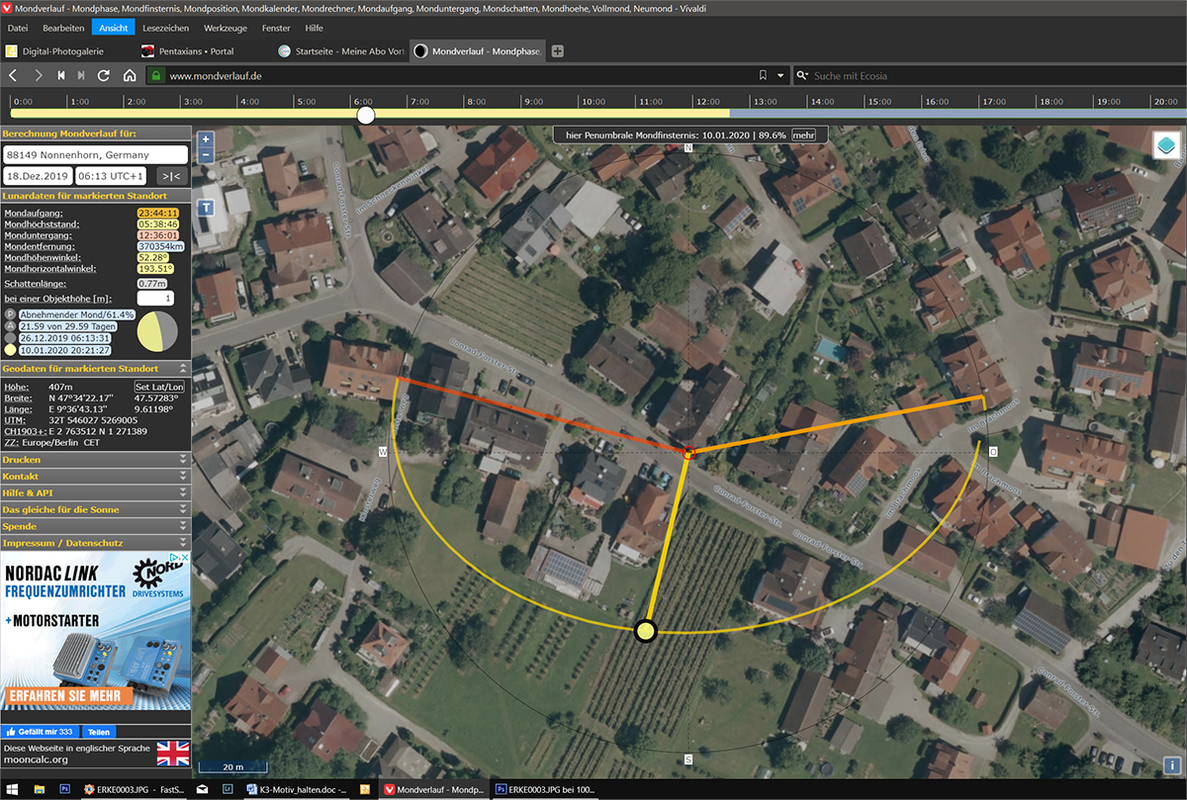The width and height of the screenshot is (1187, 800).
Task: Click the moon phase diagram
Action: pyautogui.click(x=158, y=332)
